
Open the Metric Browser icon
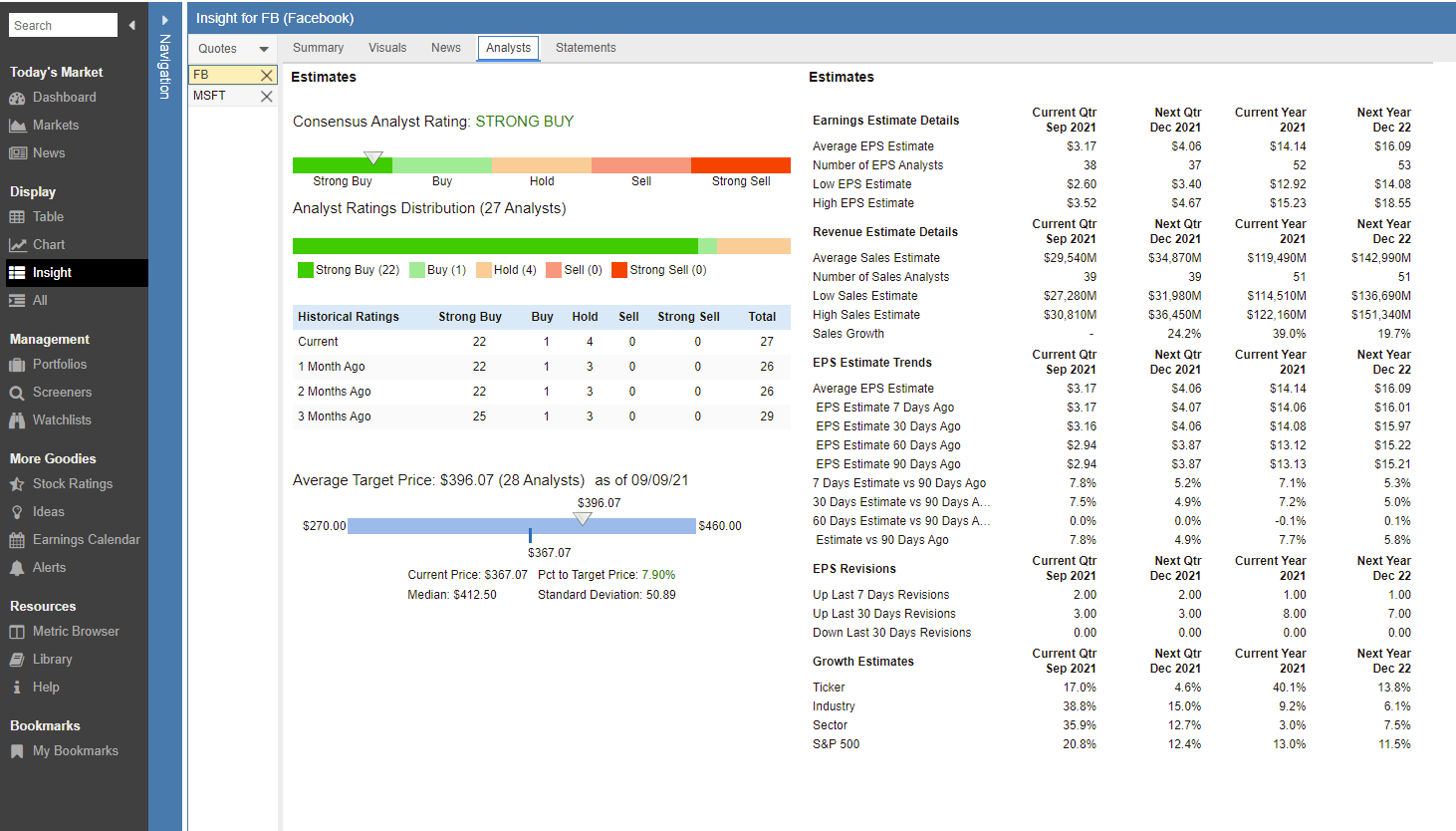click(x=17, y=632)
